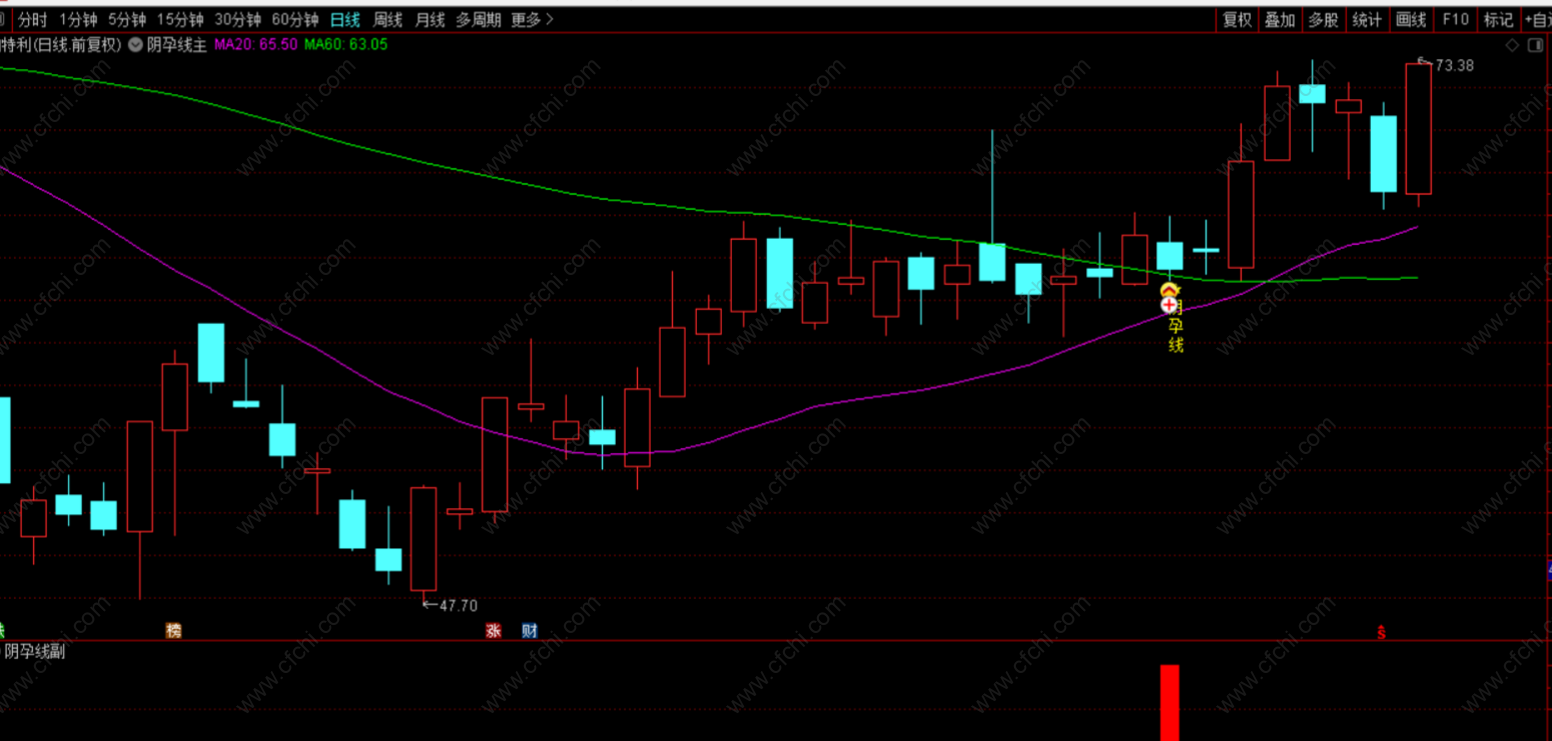Screen dimensions: 1552x741
Task: Open the 多股 multi-stock view
Action: (x=1323, y=19)
